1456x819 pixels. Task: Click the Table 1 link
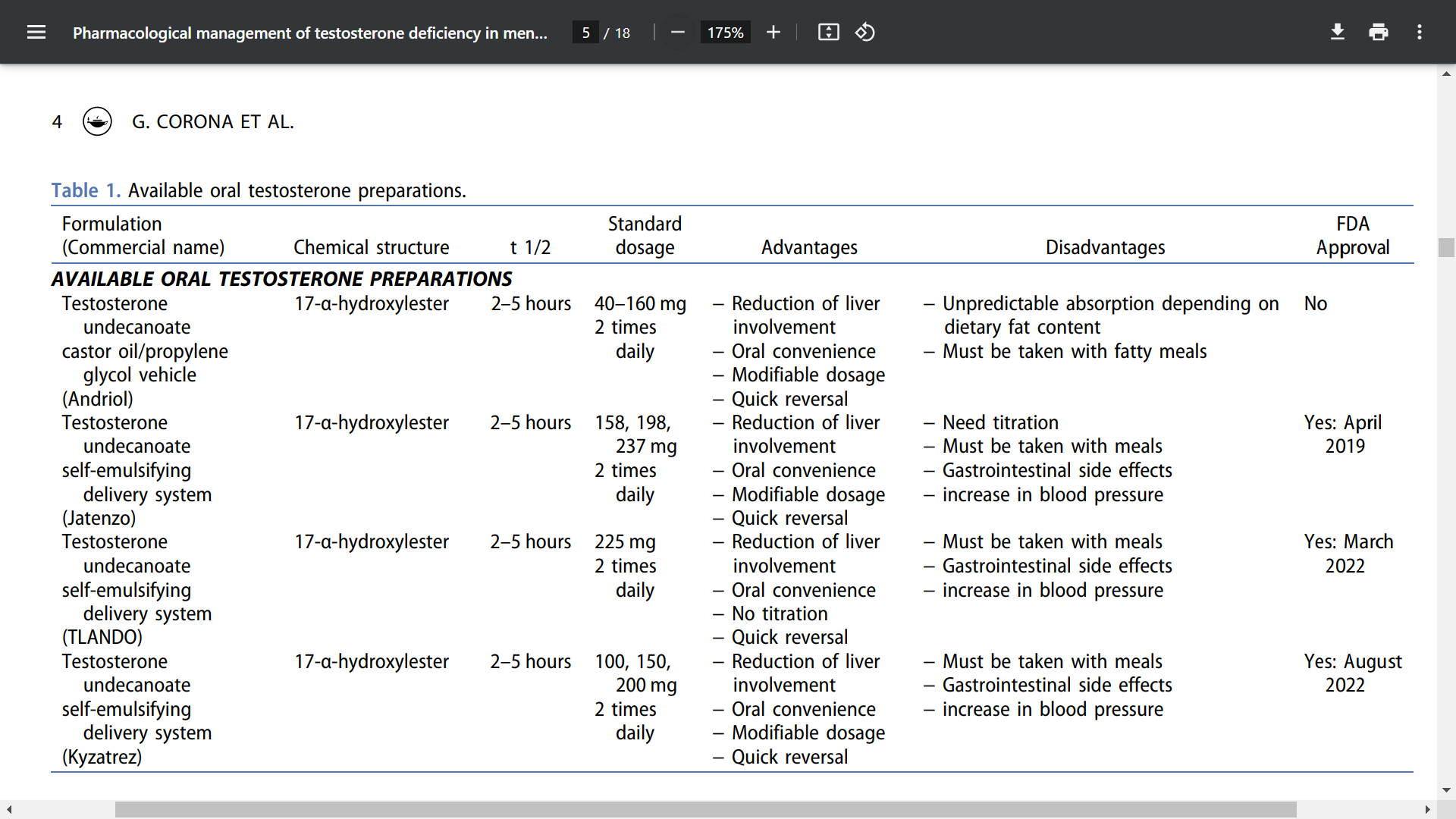pos(86,190)
